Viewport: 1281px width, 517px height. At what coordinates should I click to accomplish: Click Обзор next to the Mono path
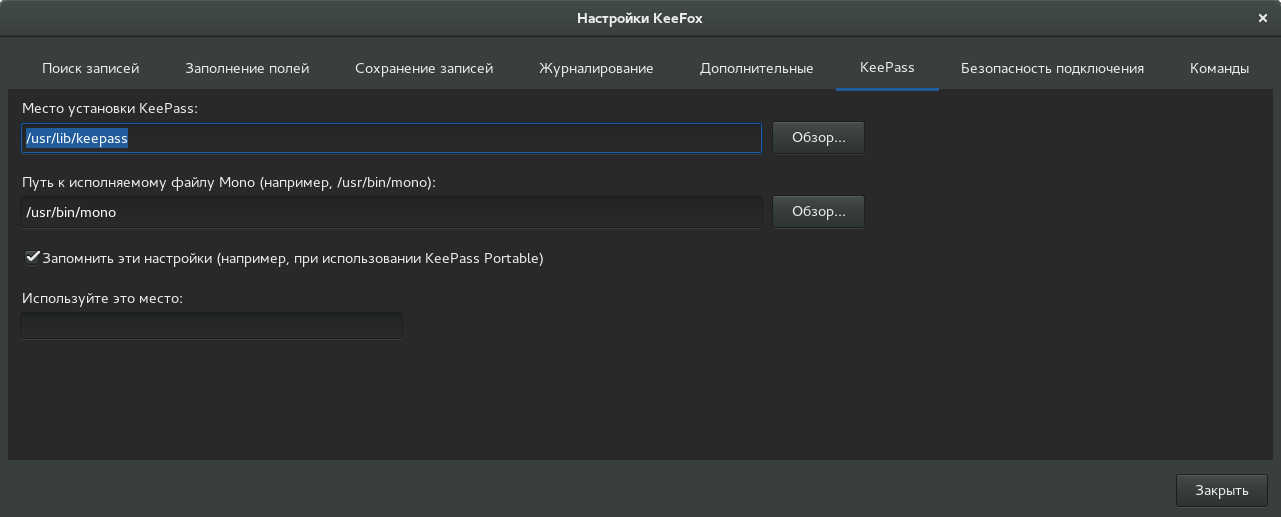pyautogui.click(x=818, y=212)
